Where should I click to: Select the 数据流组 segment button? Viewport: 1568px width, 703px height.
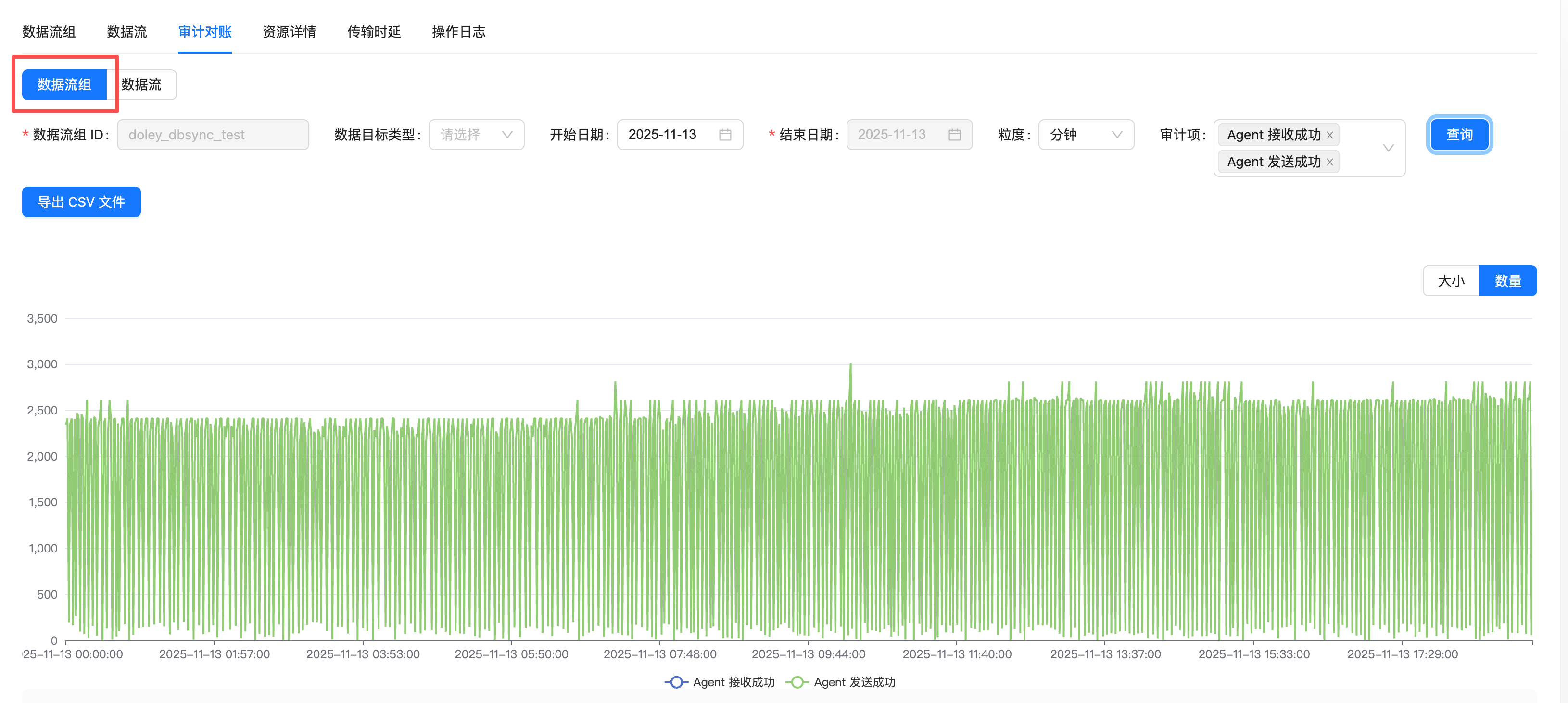click(x=64, y=85)
